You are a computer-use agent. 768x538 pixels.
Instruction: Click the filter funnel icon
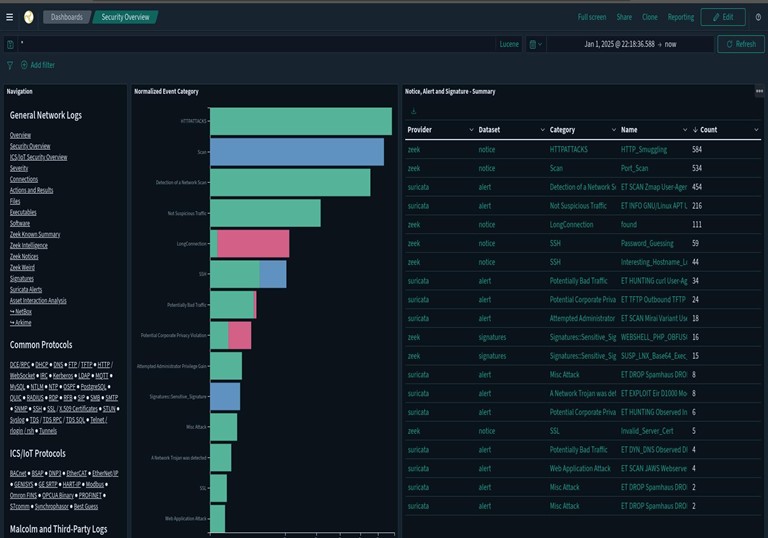click(10, 65)
